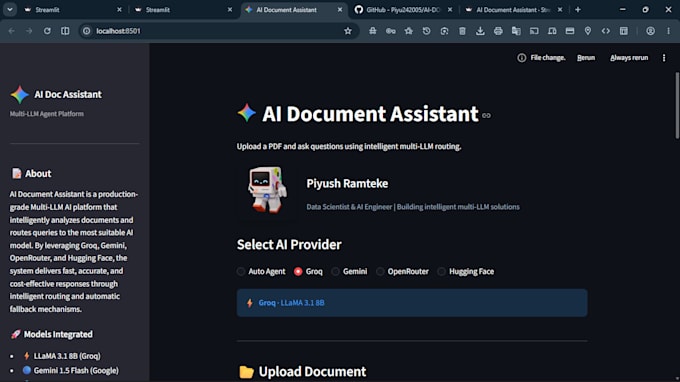
Task: Click the File change info icon
Action: [521, 58]
